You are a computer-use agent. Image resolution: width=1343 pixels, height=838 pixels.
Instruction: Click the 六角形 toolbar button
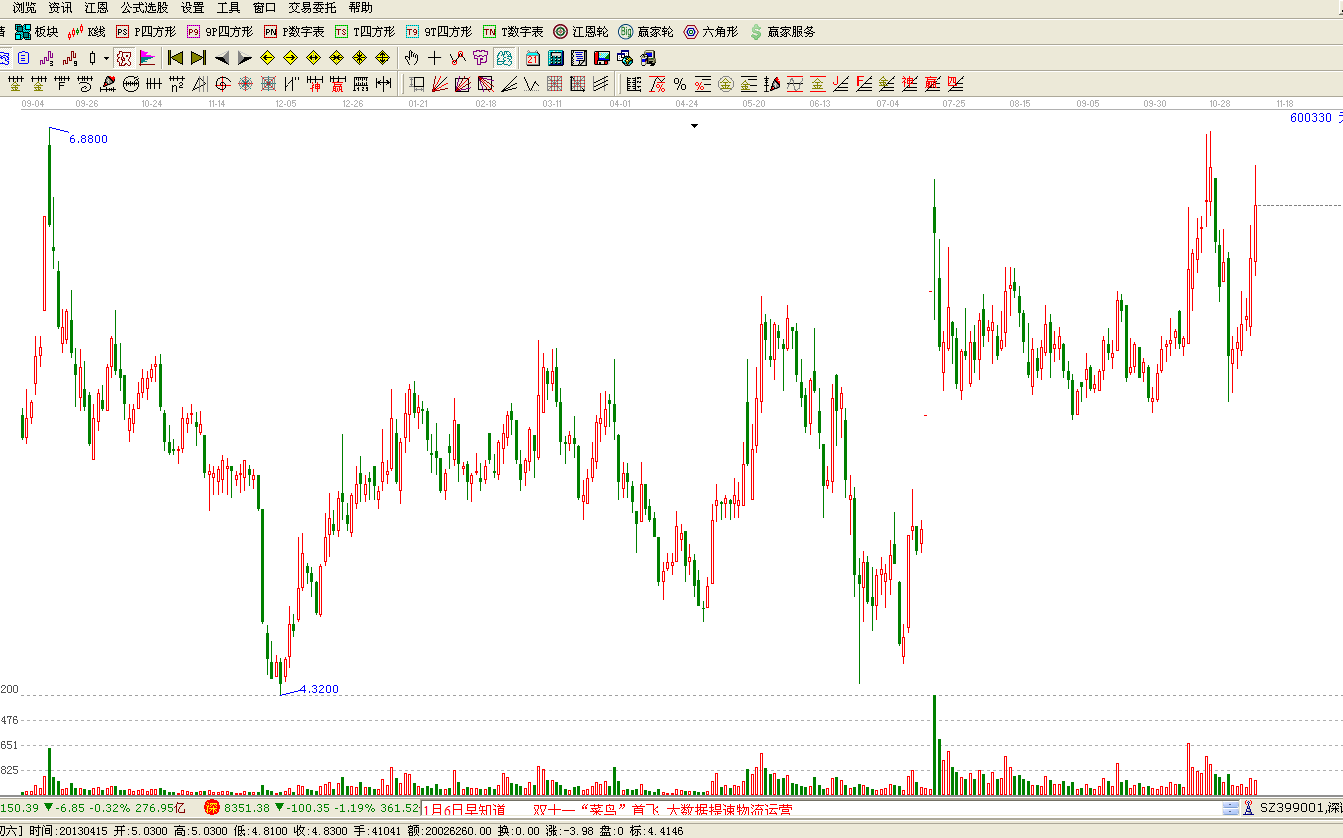(x=710, y=32)
